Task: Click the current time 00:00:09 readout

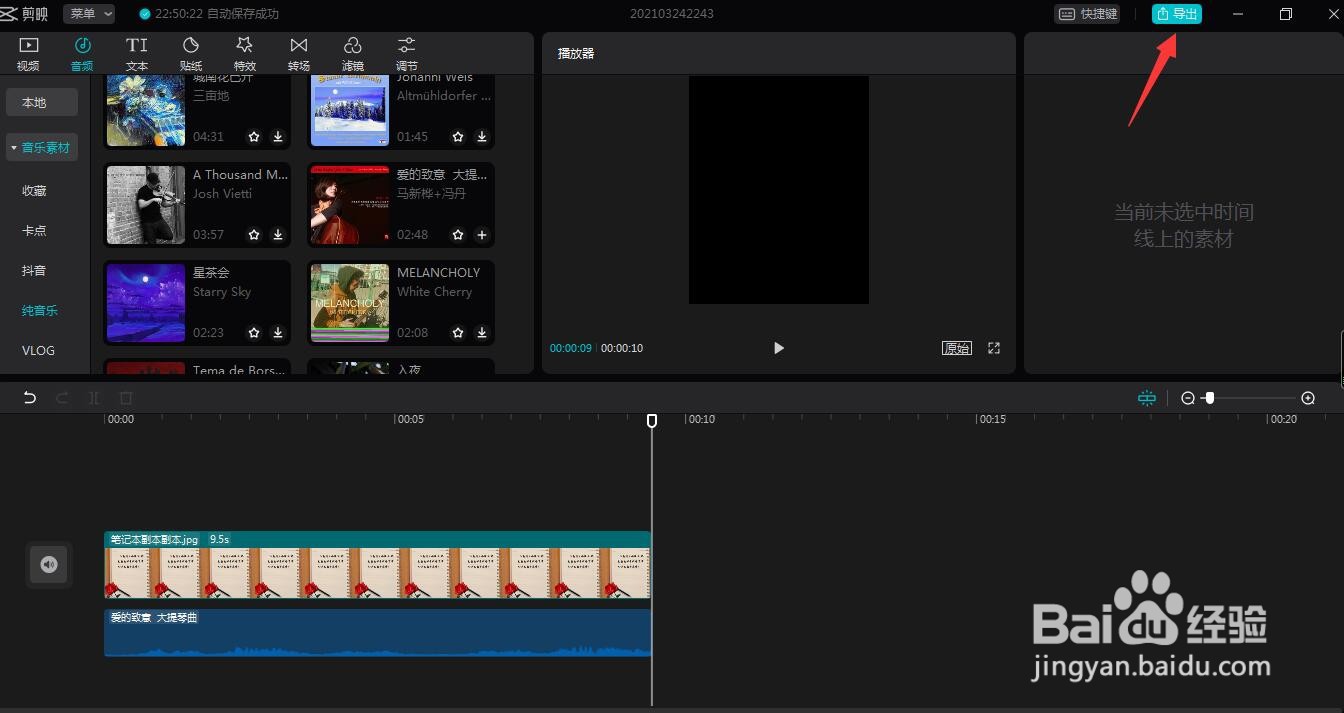Action: 571,348
